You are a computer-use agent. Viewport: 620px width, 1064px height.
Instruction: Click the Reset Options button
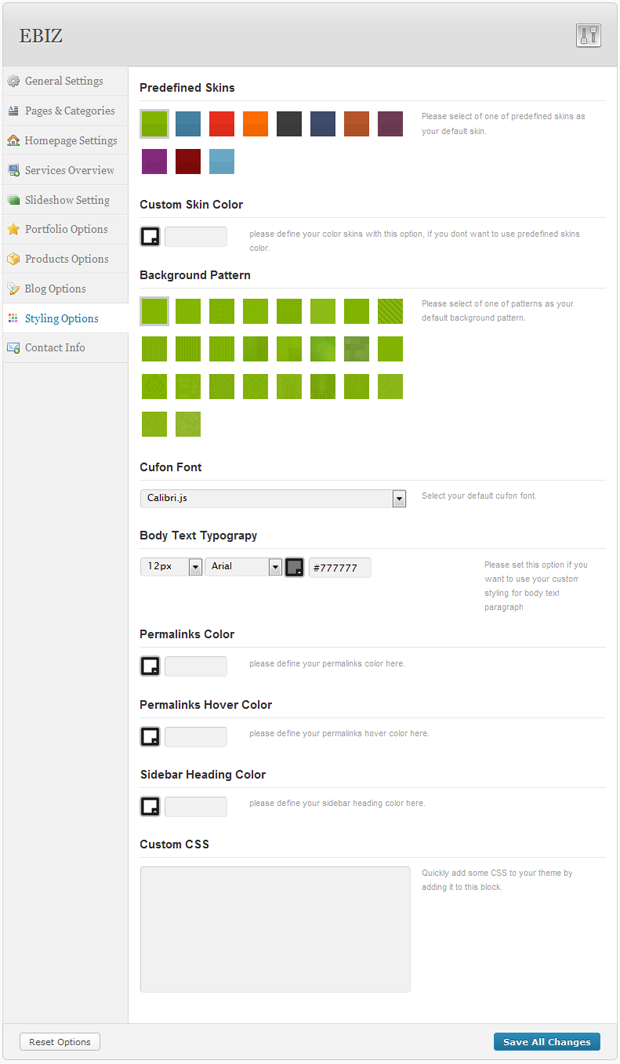60,1042
